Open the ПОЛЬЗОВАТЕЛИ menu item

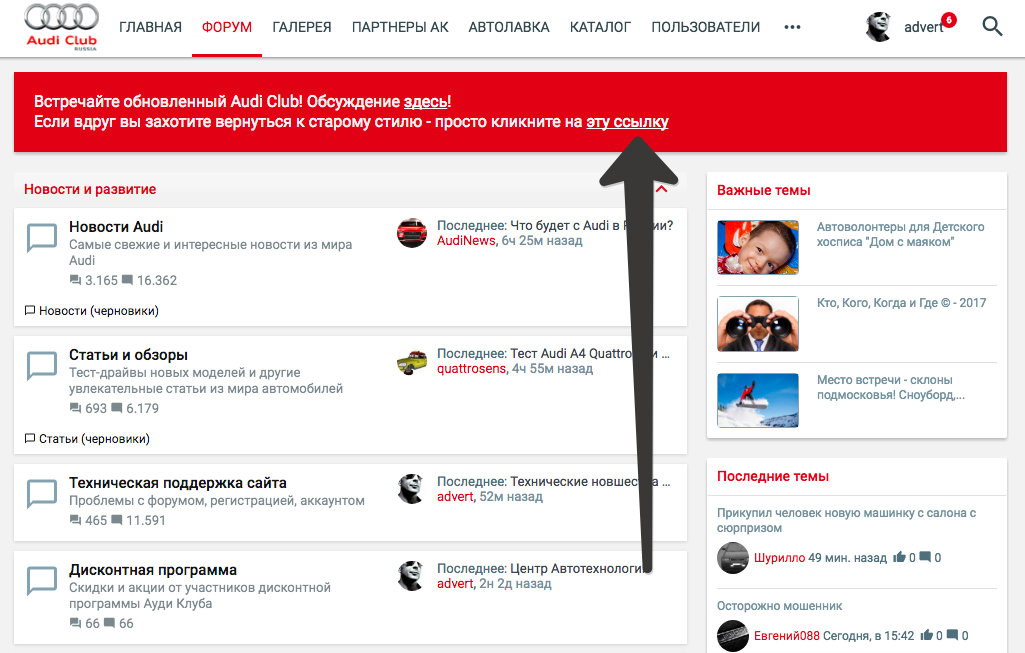pos(706,27)
